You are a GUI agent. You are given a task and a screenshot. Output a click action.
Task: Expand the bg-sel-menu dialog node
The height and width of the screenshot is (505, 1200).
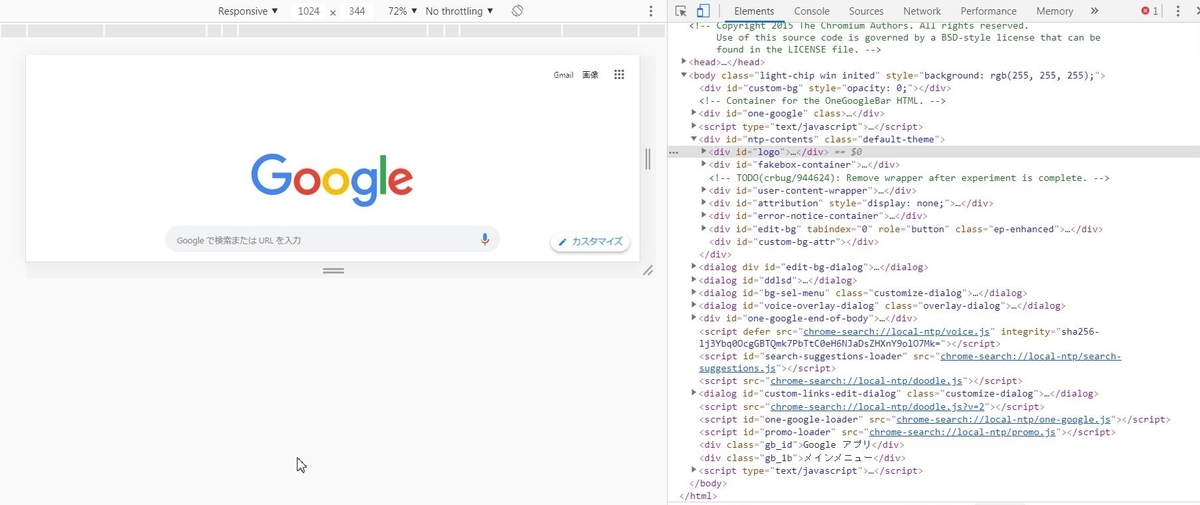(694, 293)
